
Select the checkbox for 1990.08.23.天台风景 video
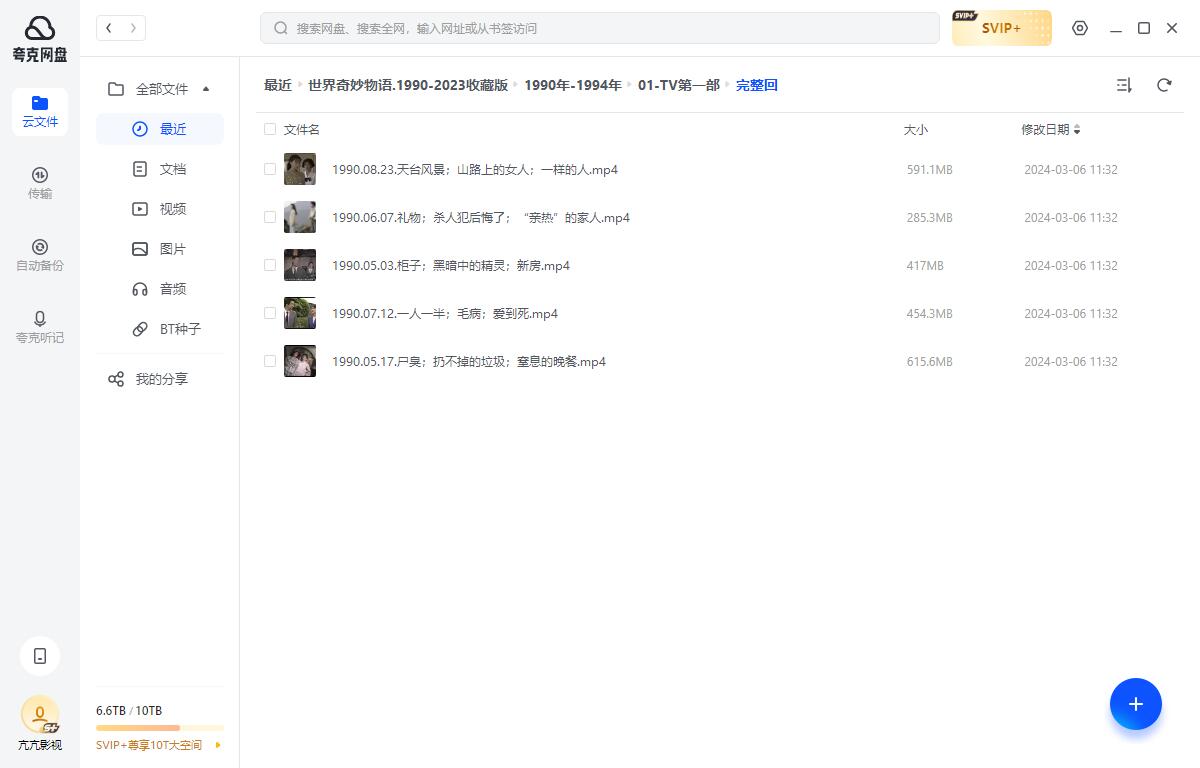270,168
